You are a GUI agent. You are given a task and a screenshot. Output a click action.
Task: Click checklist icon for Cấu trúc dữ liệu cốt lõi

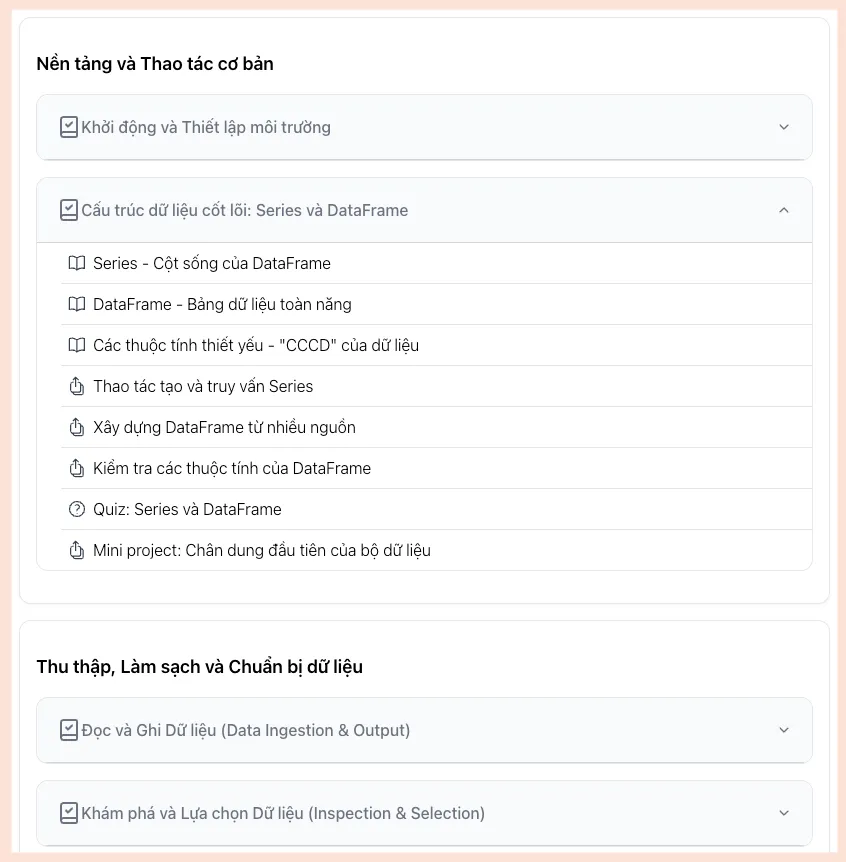coord(69,210)
